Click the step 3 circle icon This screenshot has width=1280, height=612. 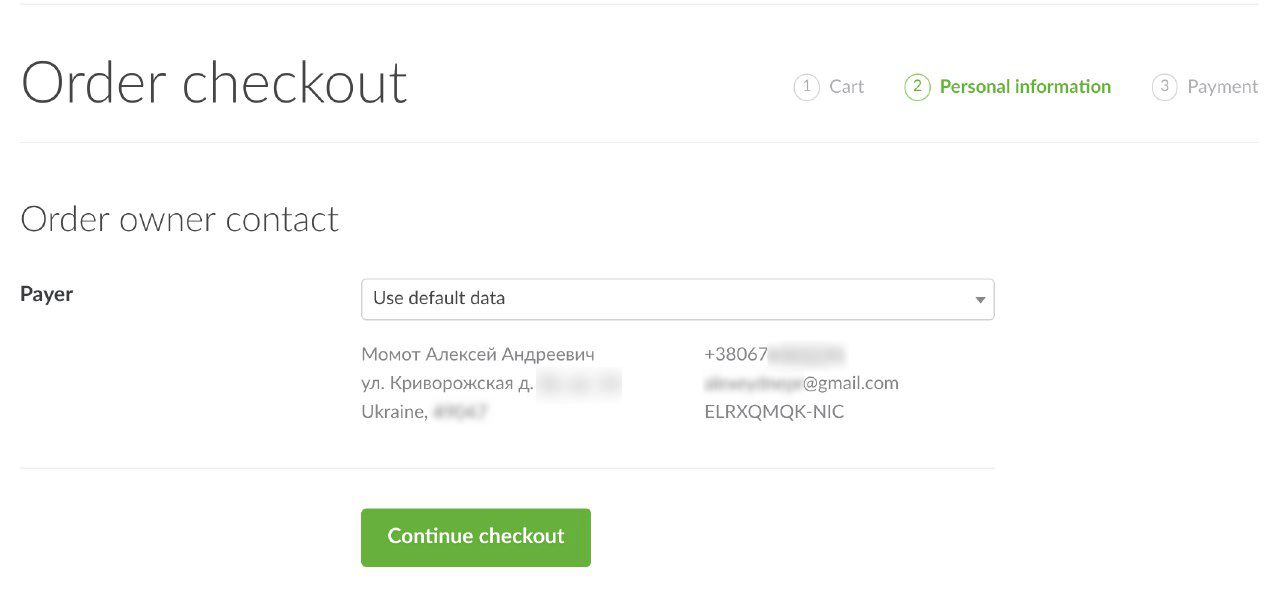(x=1164, y=87)
